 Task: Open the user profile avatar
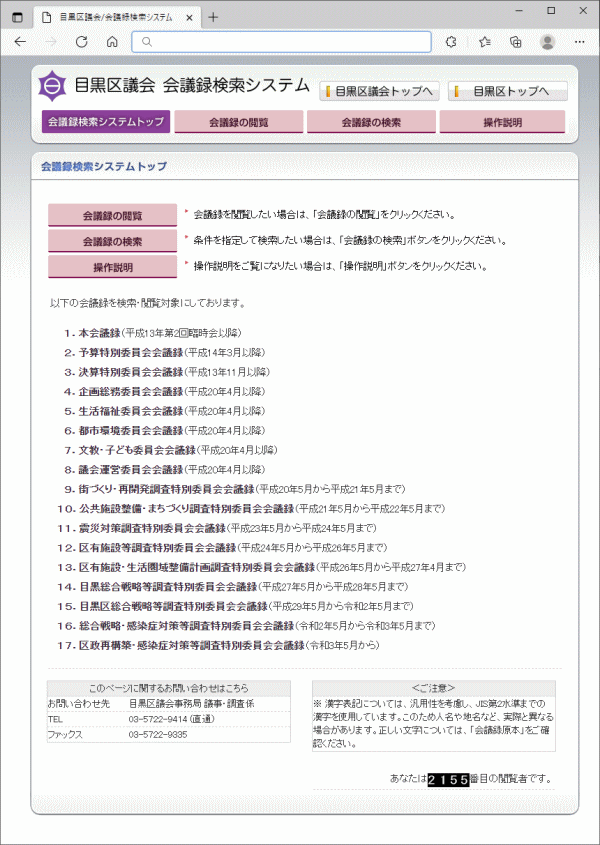pyautogui.click(x=548, y=42)
